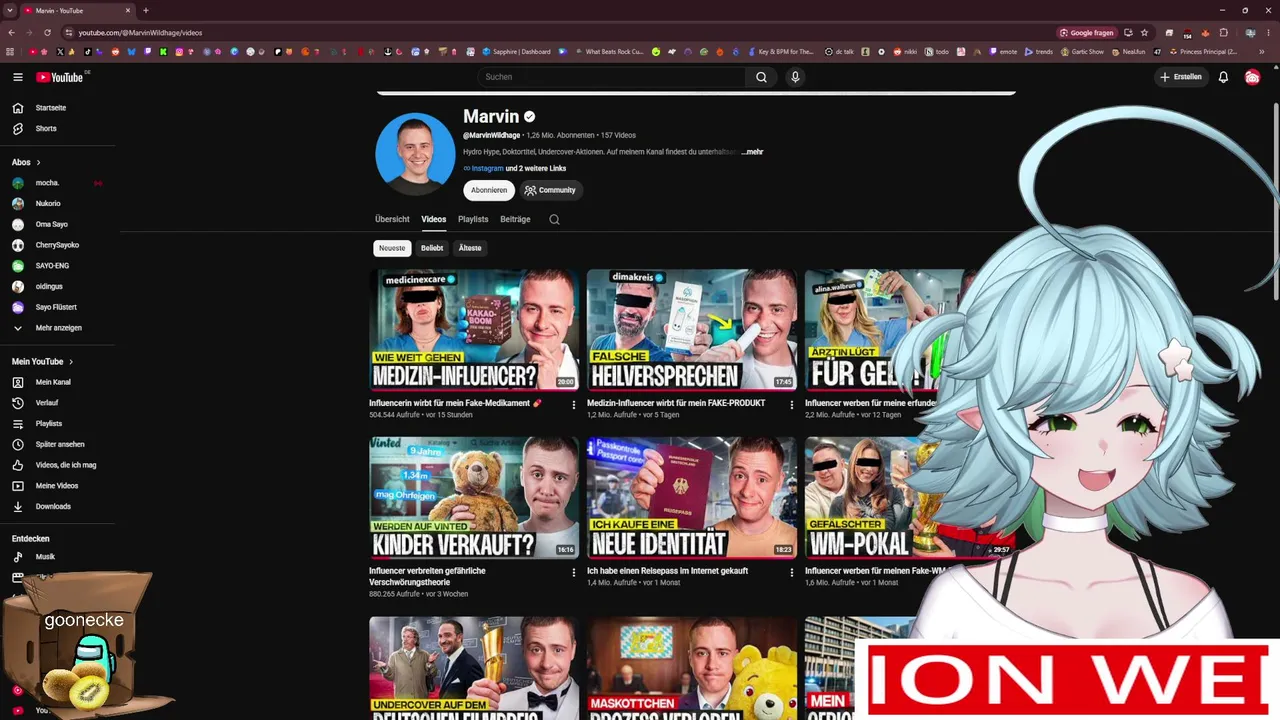This screenshot has width=1280, height=720.
Task: Switch to the Übersicht tab
Action: (x=392, y=219)
